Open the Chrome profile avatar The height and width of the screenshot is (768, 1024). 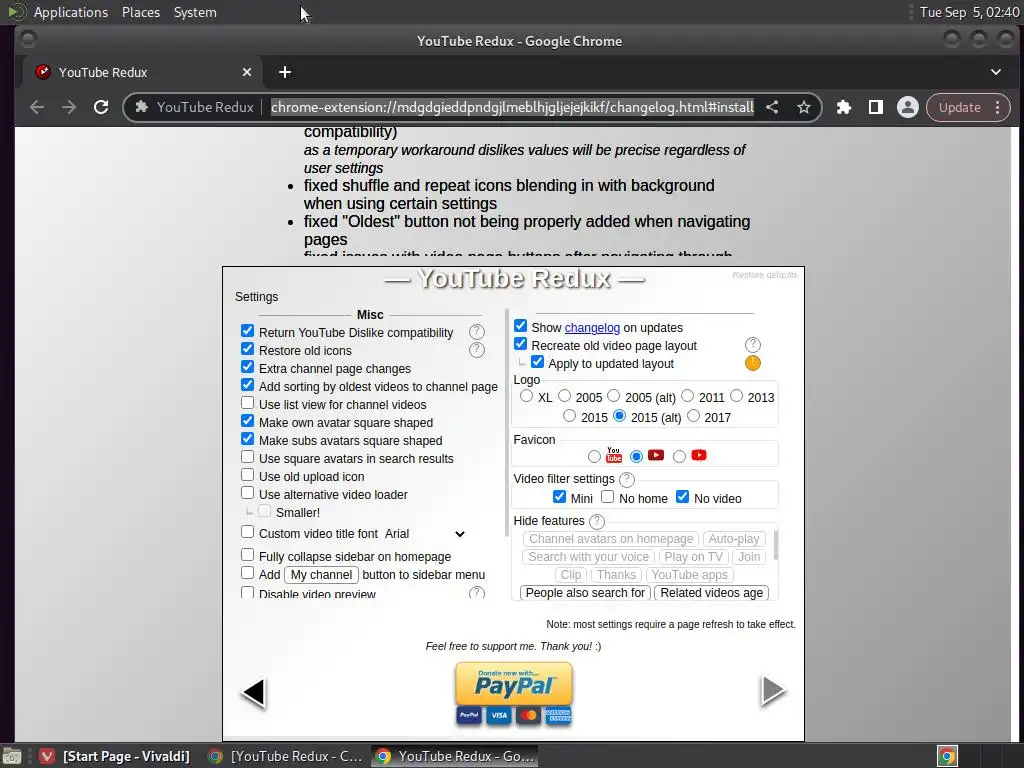(908, 107)
